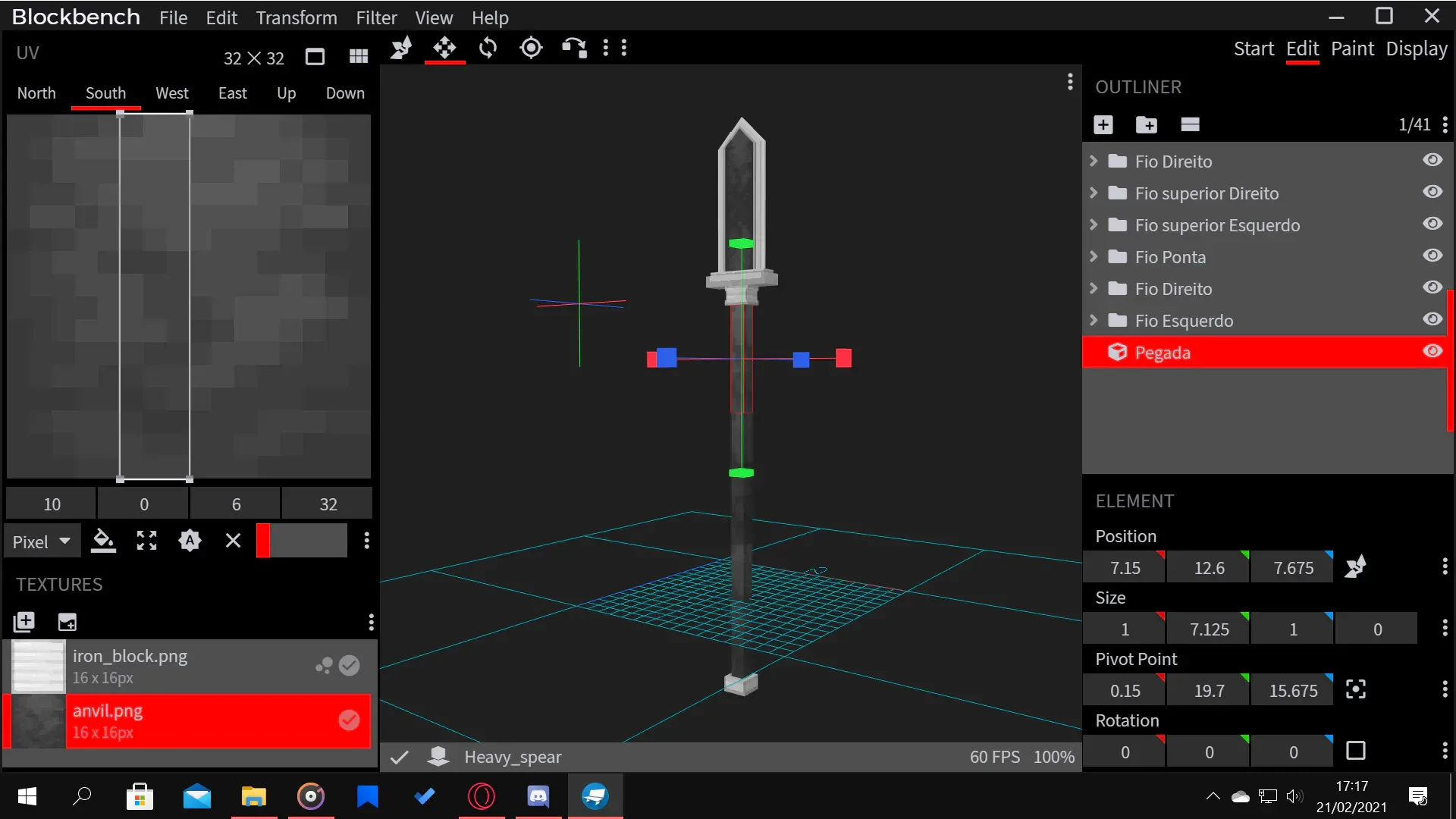1456x819 pixels.
Task: Toggle visibility of Pegada cube
Action: [1432, 351]
